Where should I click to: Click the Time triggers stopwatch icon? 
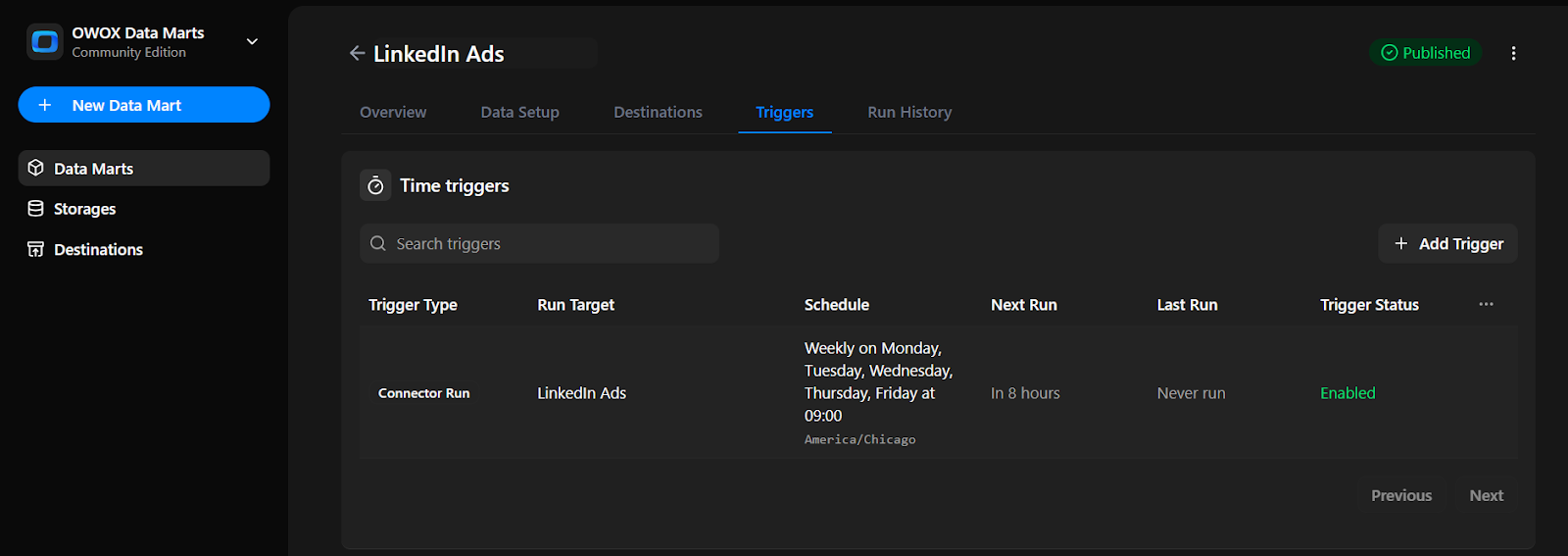pos(375,185)
